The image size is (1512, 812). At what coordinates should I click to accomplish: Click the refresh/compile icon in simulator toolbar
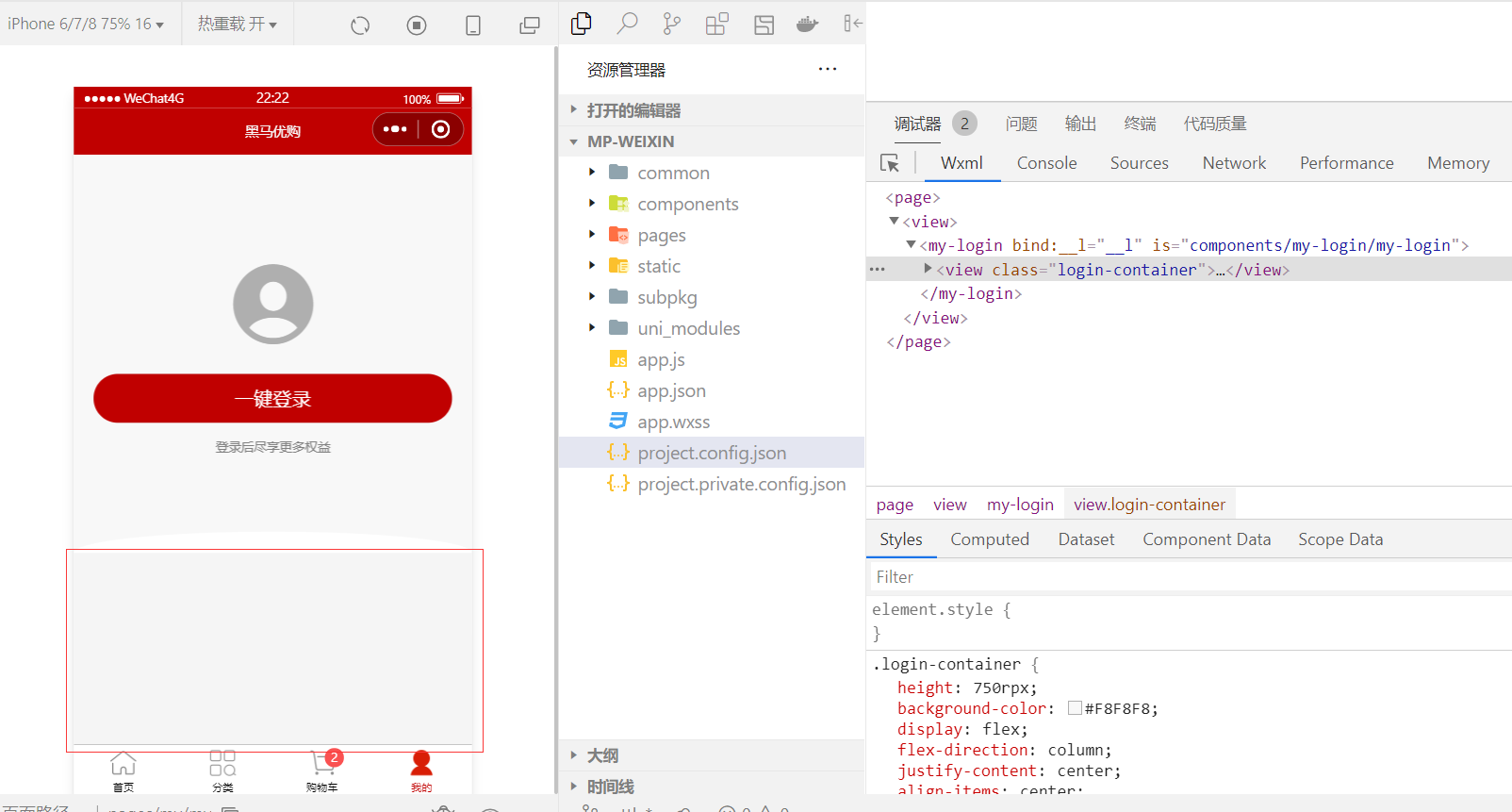(360, 25)
